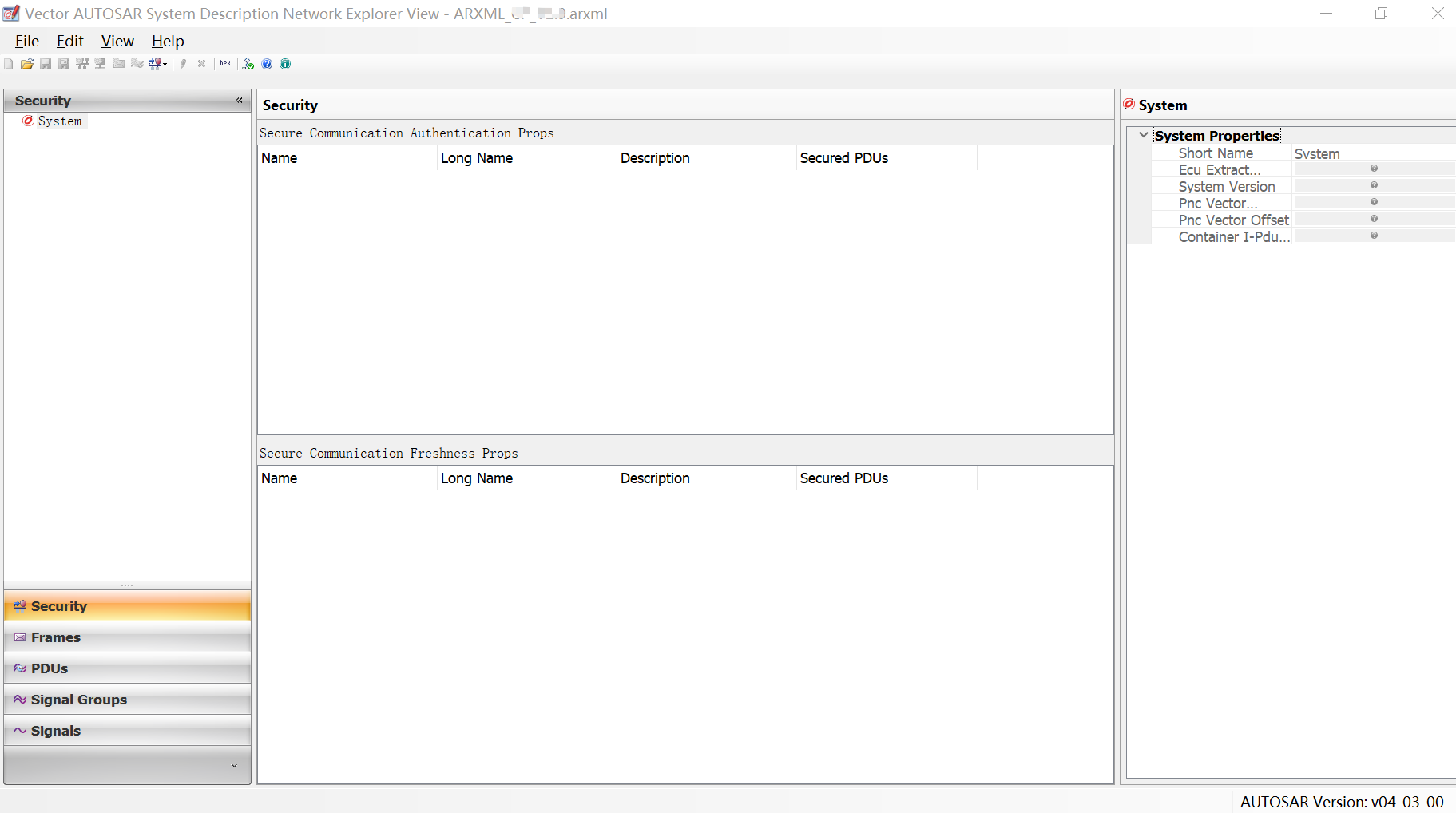This screenshot has height=813, width=1456.
Task: Click the teal info icon in toolbar
Action: point(285,64)
